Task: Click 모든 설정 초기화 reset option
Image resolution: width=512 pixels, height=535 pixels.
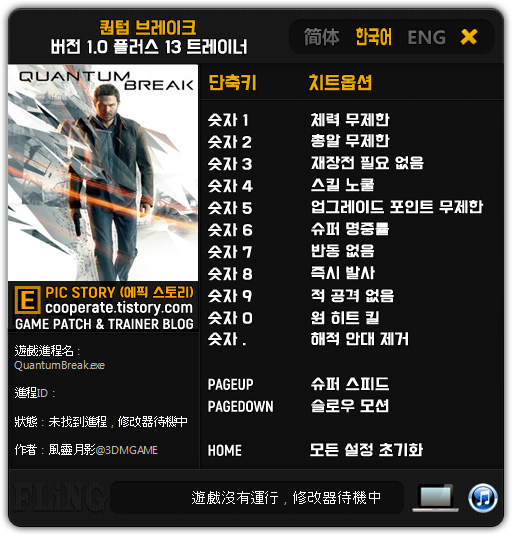Action: [x=366, y=450]
